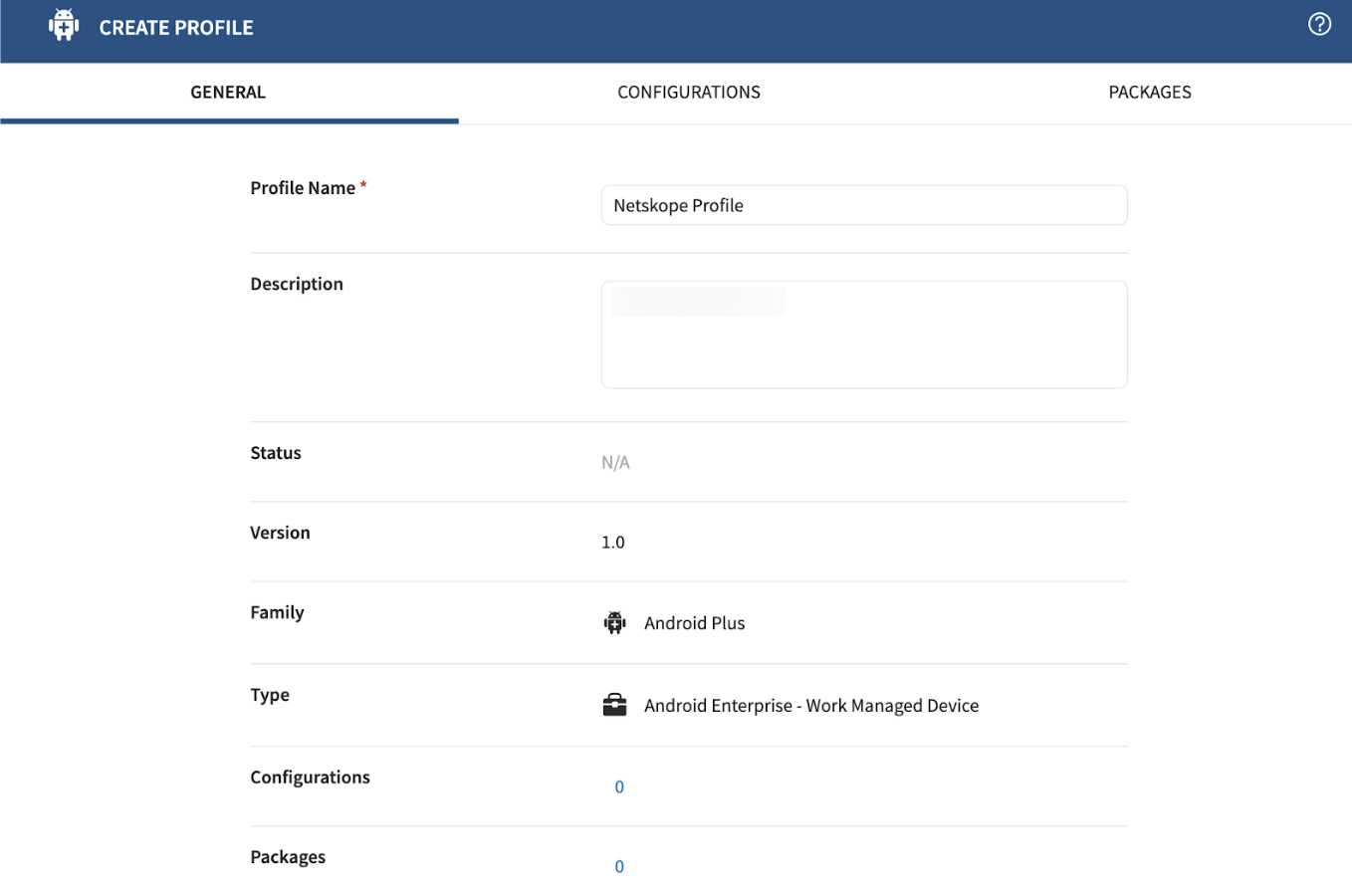Switch to the General tab
Viewport: 1352px width, 896px height.
[x=229, y=93]
